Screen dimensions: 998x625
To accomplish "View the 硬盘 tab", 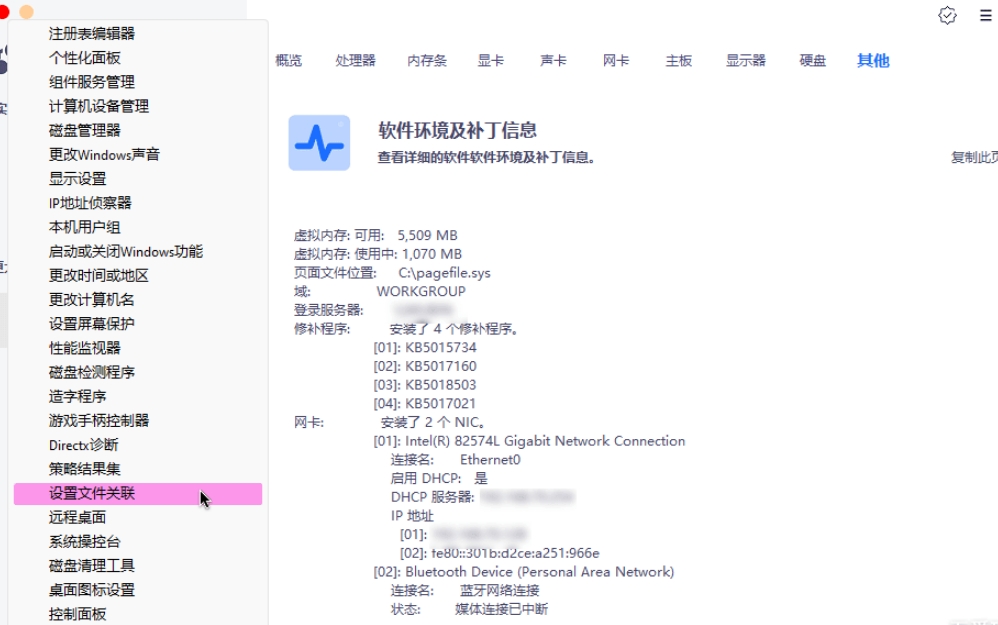I will pos(812,60).
